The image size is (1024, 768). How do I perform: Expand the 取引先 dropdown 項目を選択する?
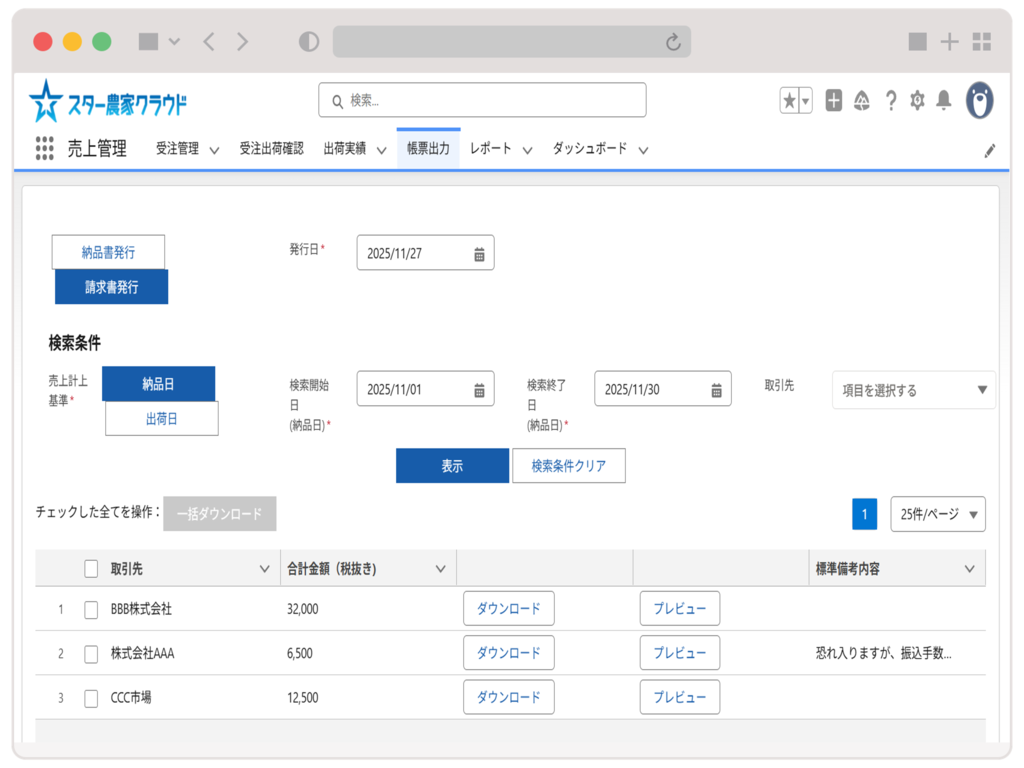point(913,390)
